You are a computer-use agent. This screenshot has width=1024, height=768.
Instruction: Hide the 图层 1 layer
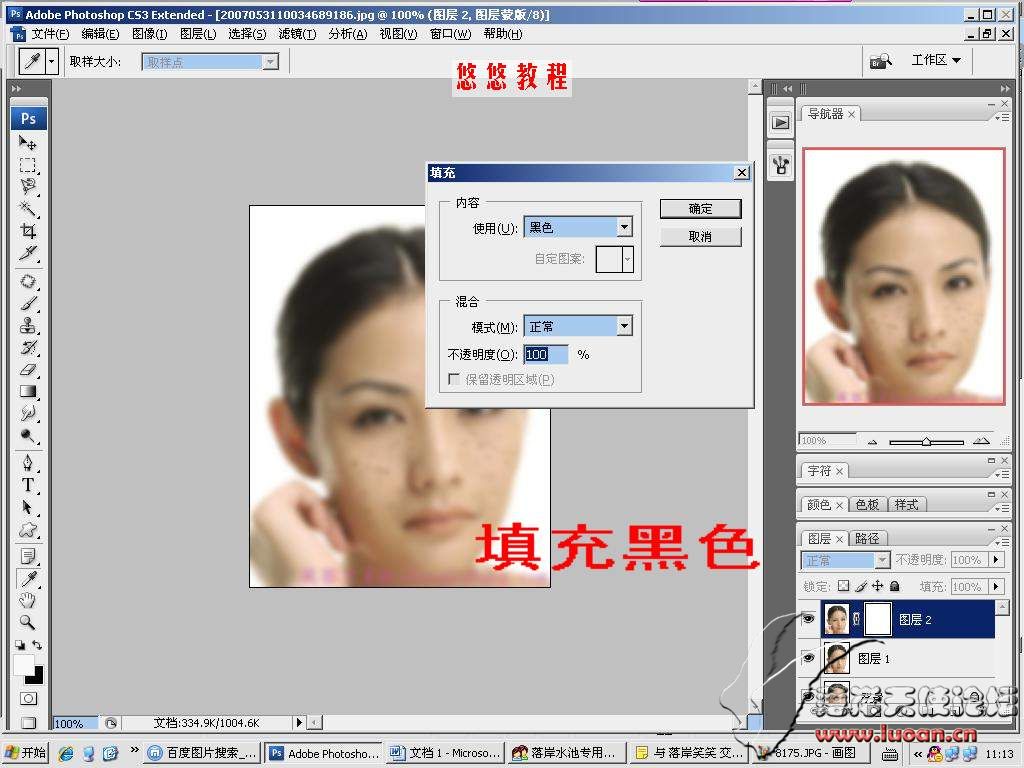808,658
